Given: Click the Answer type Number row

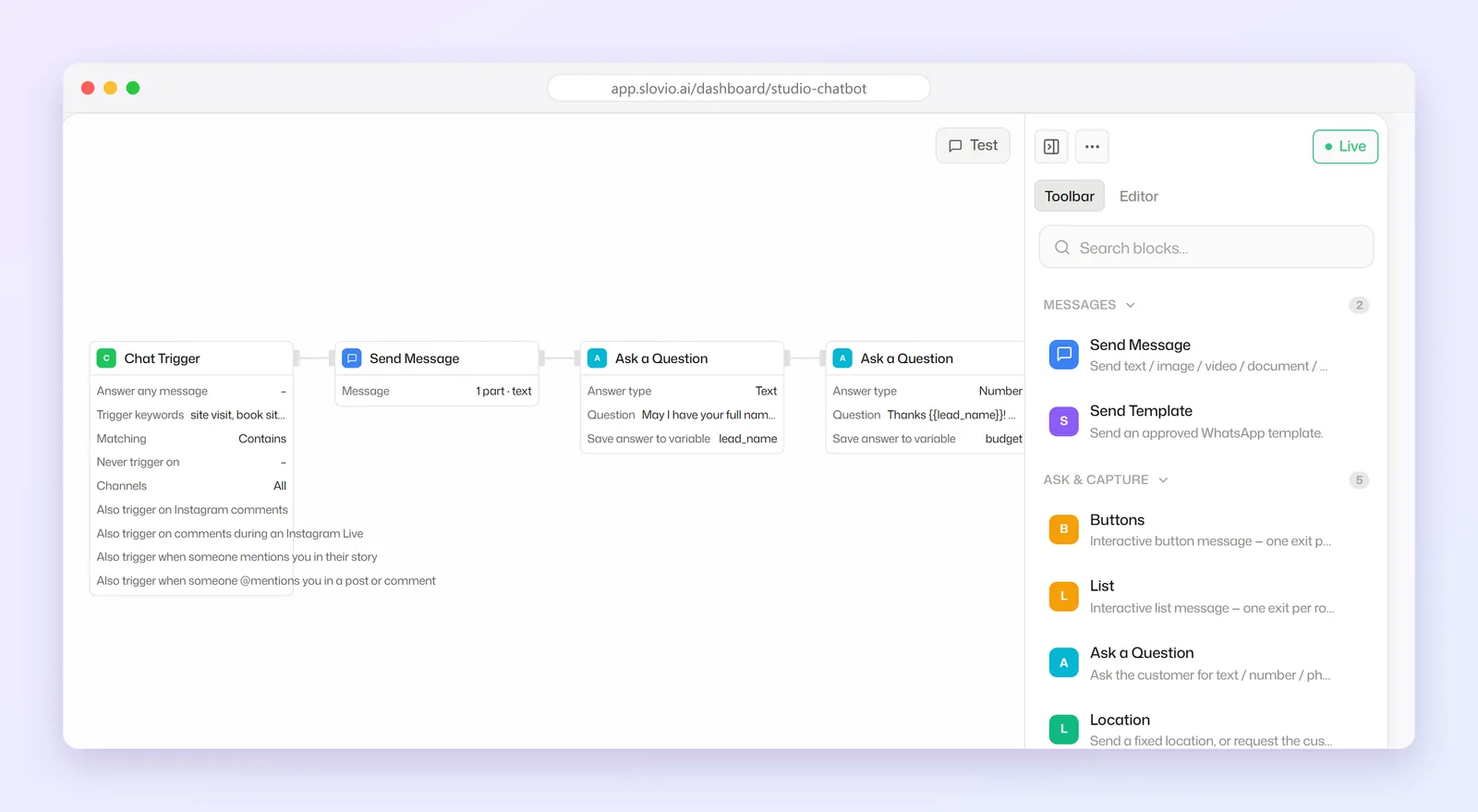Looking at the screenshot, I should [x=927, y=391].
